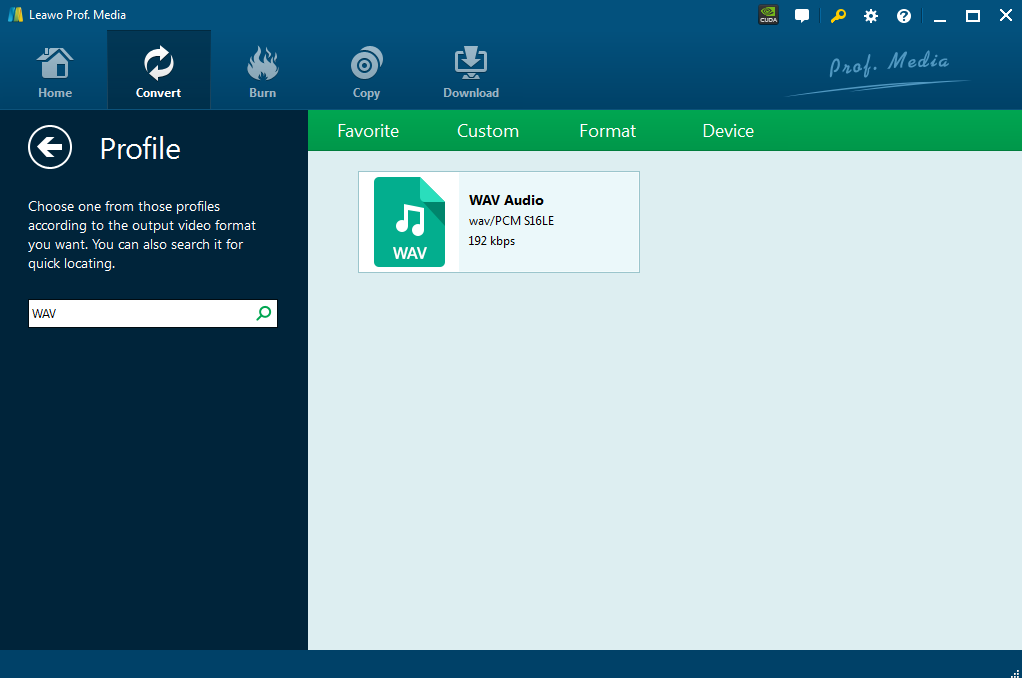Viewport: 1022px width, 678px height.
Task: Open the Copy disc module
Action: (366, 72)
